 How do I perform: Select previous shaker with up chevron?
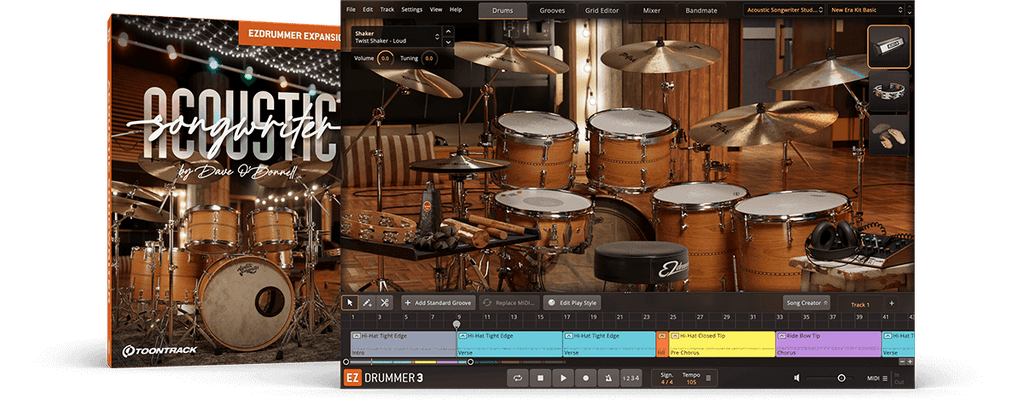tap(448, 31)
